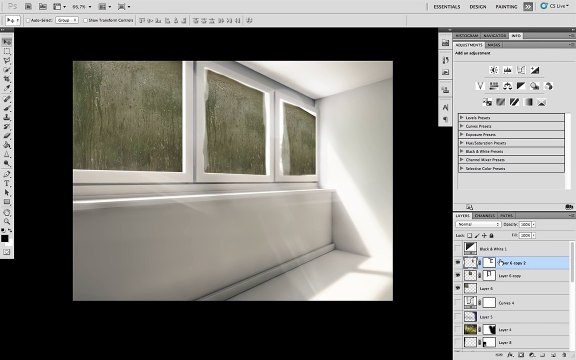Add a Hue/Saturation adjustment layer
Screen dimensions: 576x360
(494, 86)
